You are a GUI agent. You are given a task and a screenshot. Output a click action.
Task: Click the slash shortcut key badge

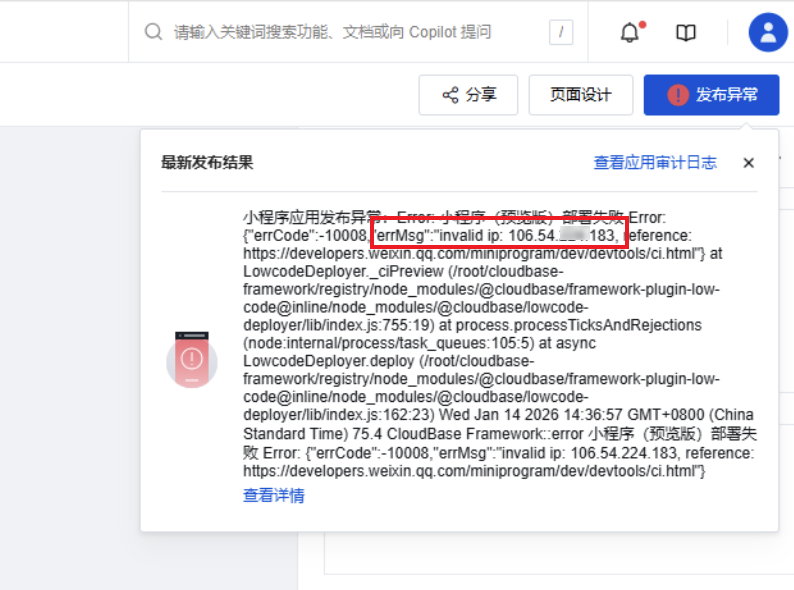(x=561, y=32)
